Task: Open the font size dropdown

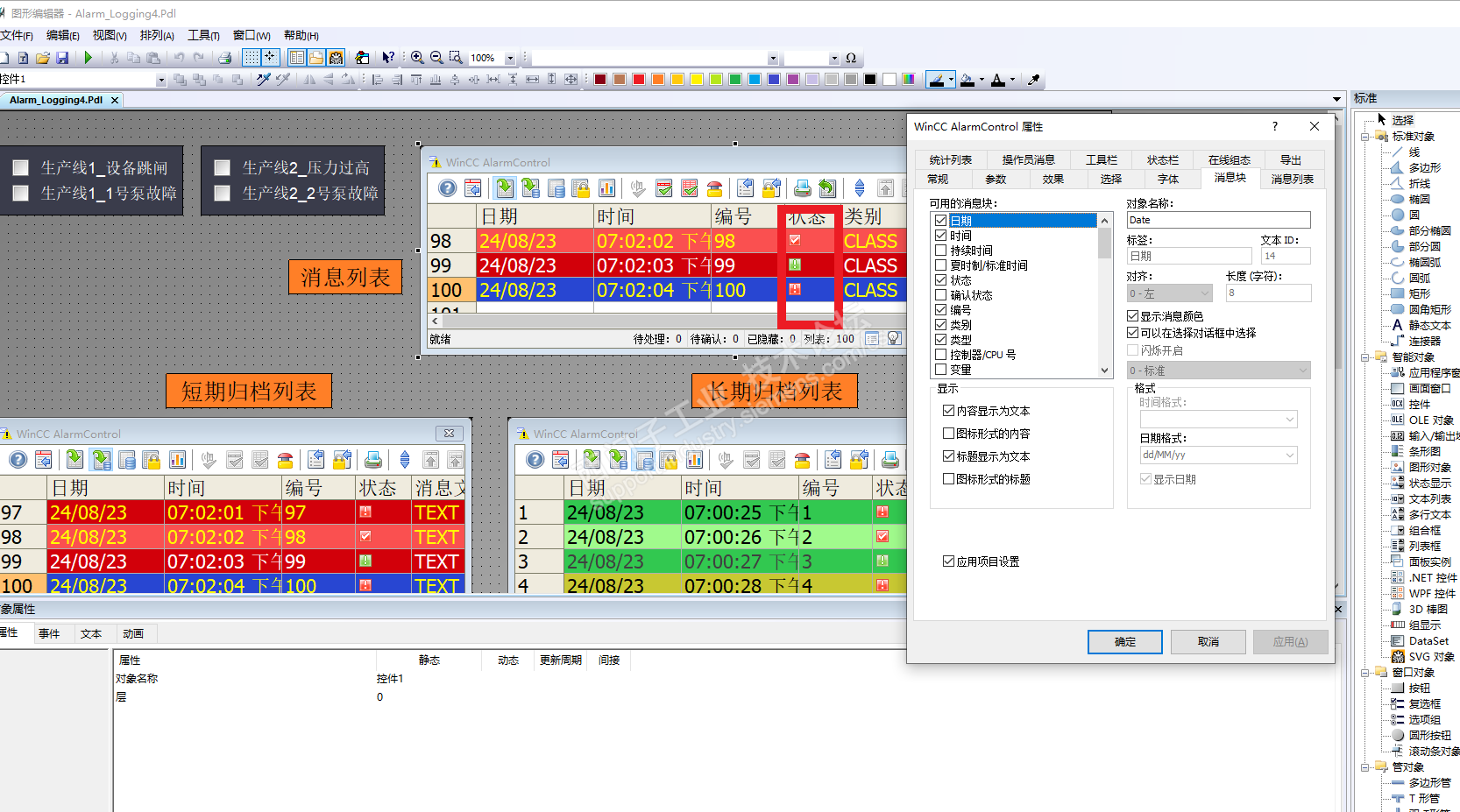Action: point(834,59)
